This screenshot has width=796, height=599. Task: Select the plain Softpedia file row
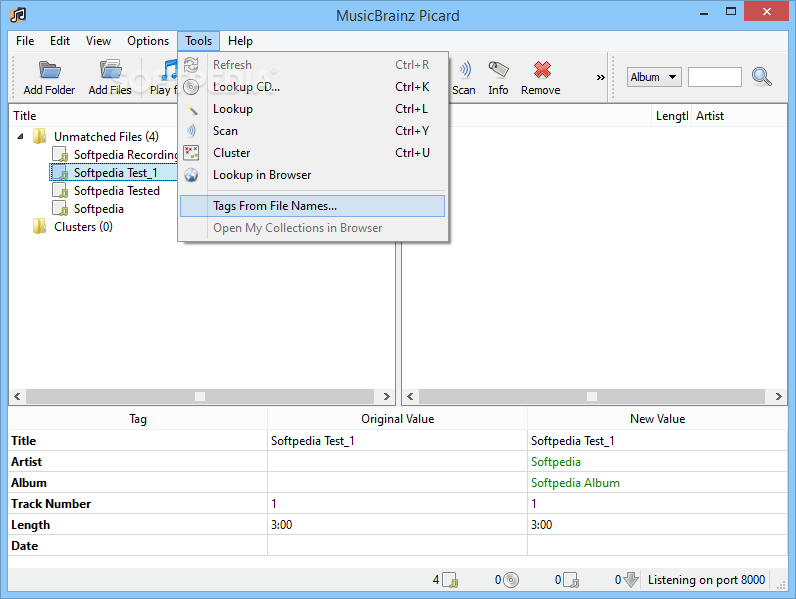pos(99,209)
